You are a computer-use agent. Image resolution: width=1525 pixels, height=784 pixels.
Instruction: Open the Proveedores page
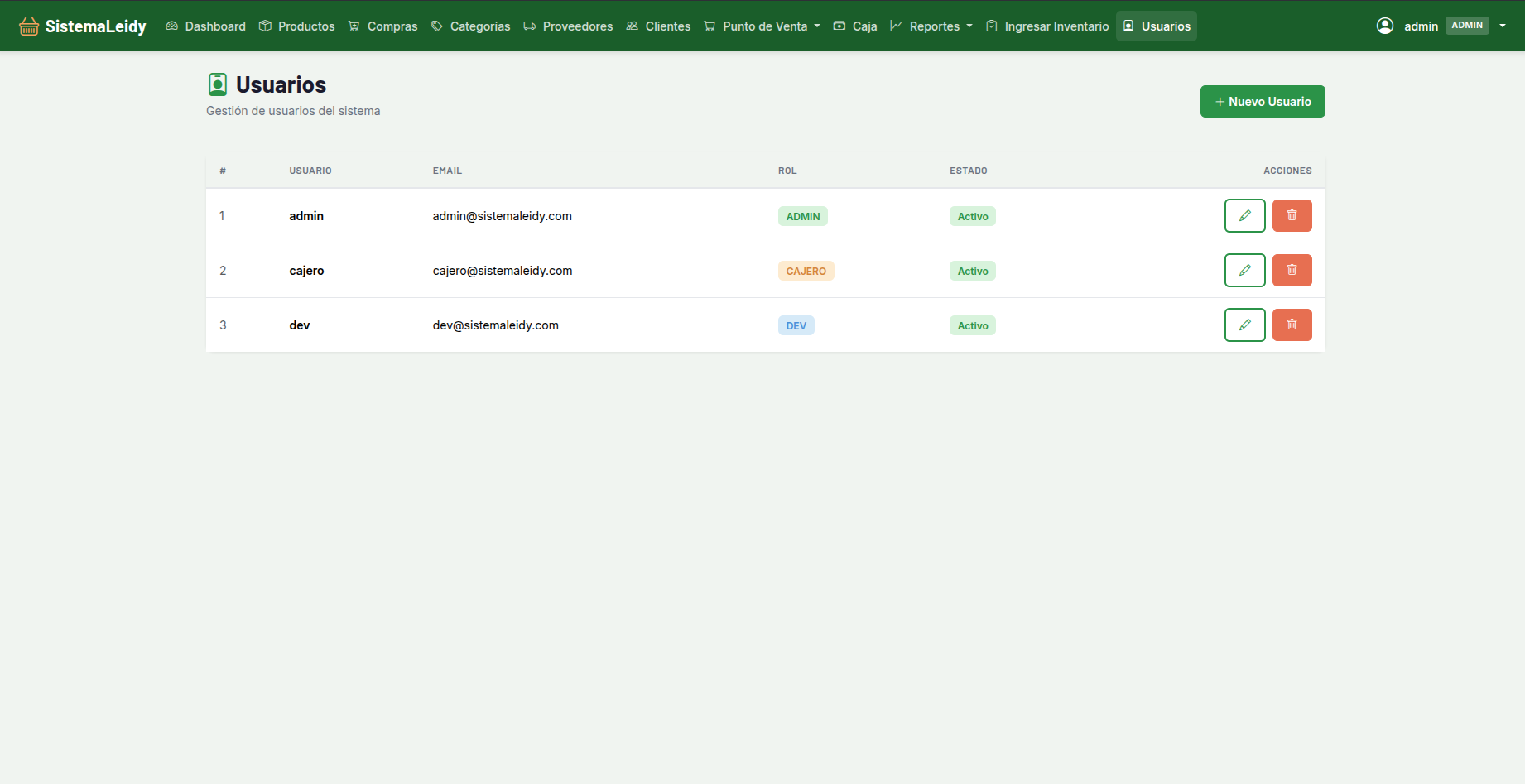tap(569, 26)
